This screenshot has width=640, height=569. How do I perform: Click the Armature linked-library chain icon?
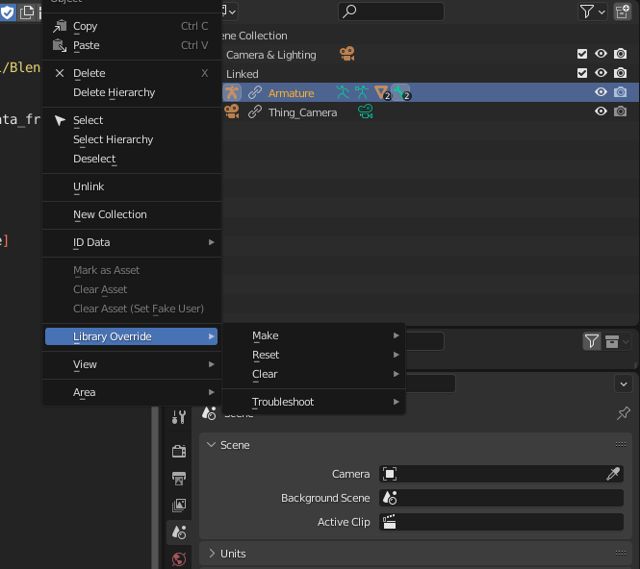[x=255, y=93]
